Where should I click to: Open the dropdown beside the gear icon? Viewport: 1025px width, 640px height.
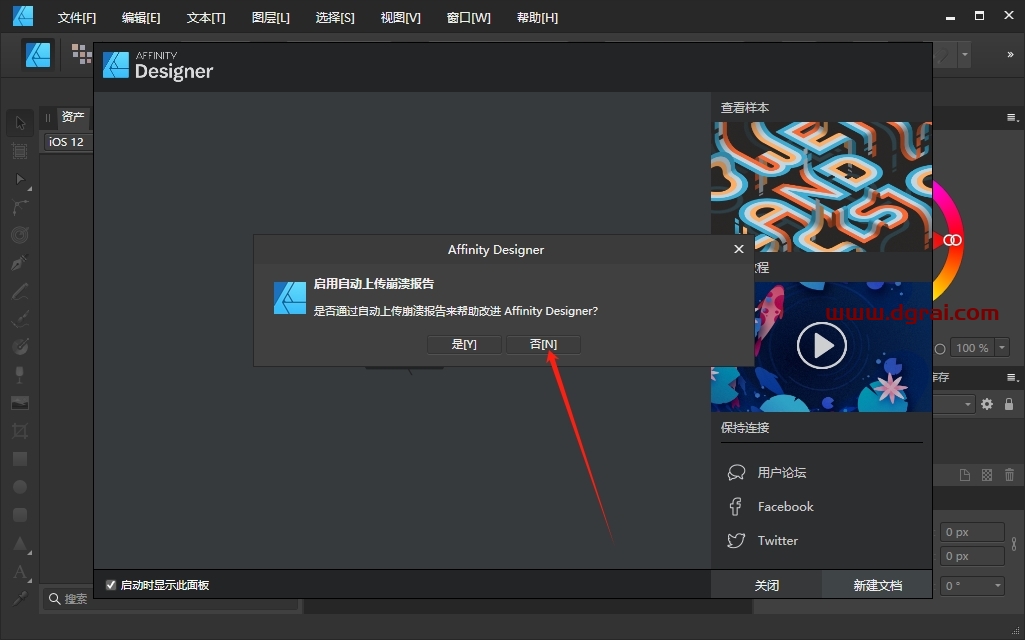968,404
